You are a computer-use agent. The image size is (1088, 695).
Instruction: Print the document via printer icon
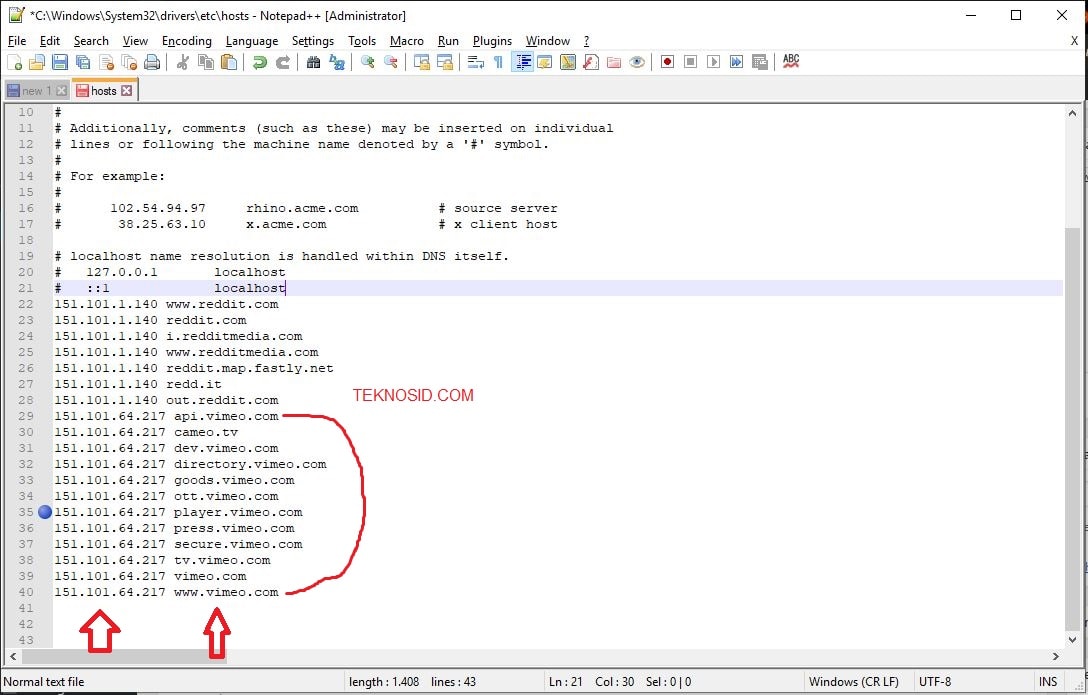152,62
